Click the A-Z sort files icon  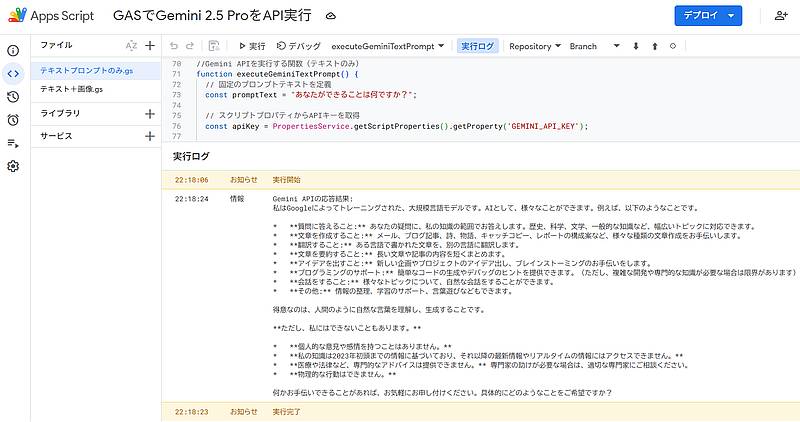pyautogui.click(x=131, y=45)
